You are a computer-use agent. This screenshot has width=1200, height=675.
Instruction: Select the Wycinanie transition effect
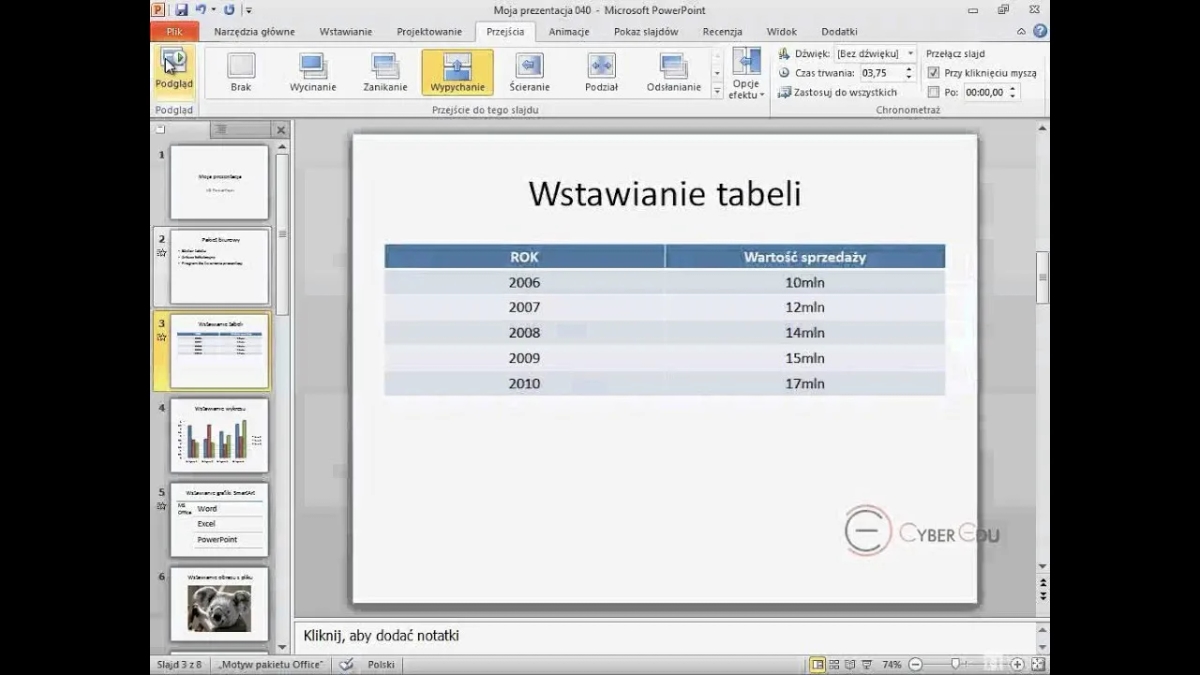coord(313,72)
